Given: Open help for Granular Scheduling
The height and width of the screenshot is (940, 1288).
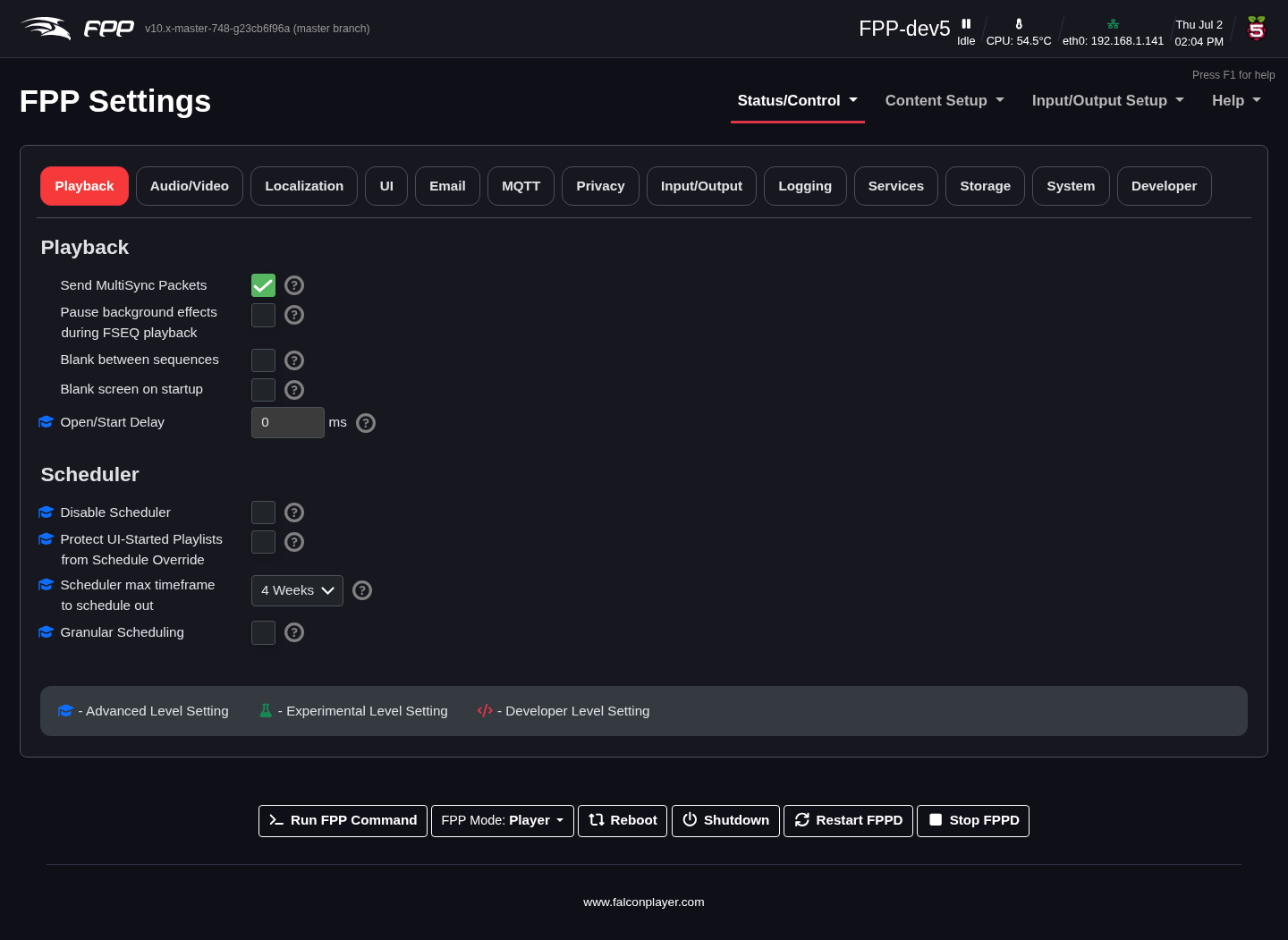Looking at the screenshot, I should point(294,632).
